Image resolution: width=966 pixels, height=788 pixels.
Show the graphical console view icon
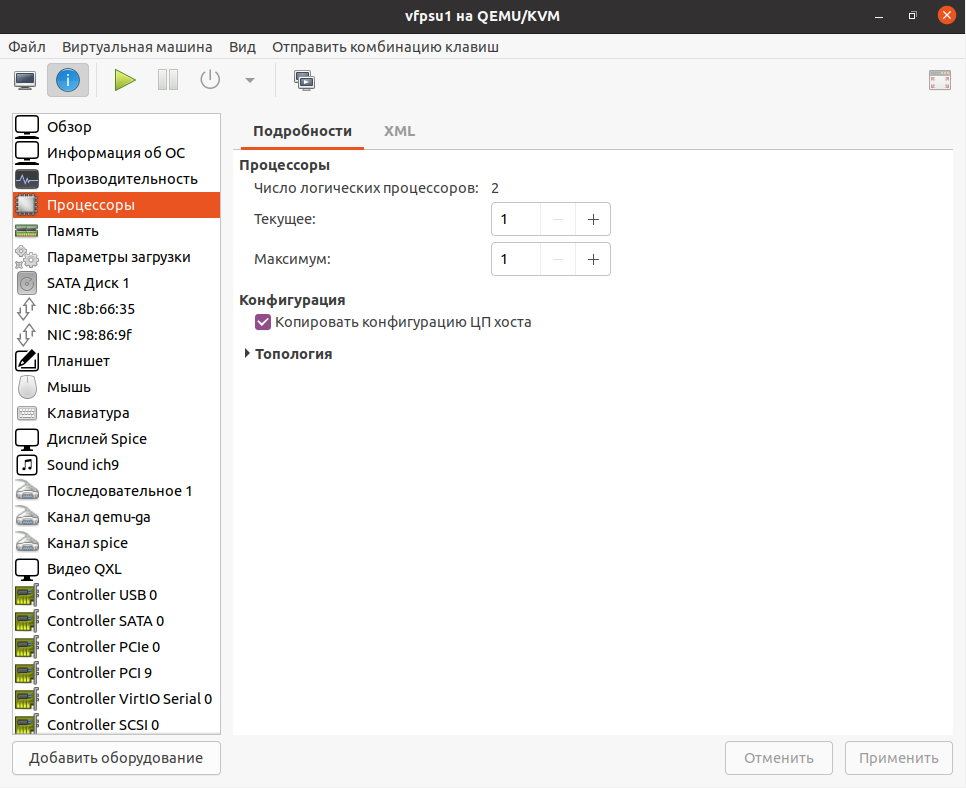25,80
